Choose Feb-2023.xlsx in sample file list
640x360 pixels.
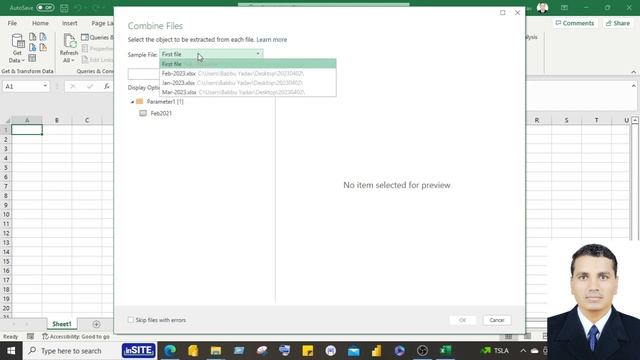(x=248, y=73)
